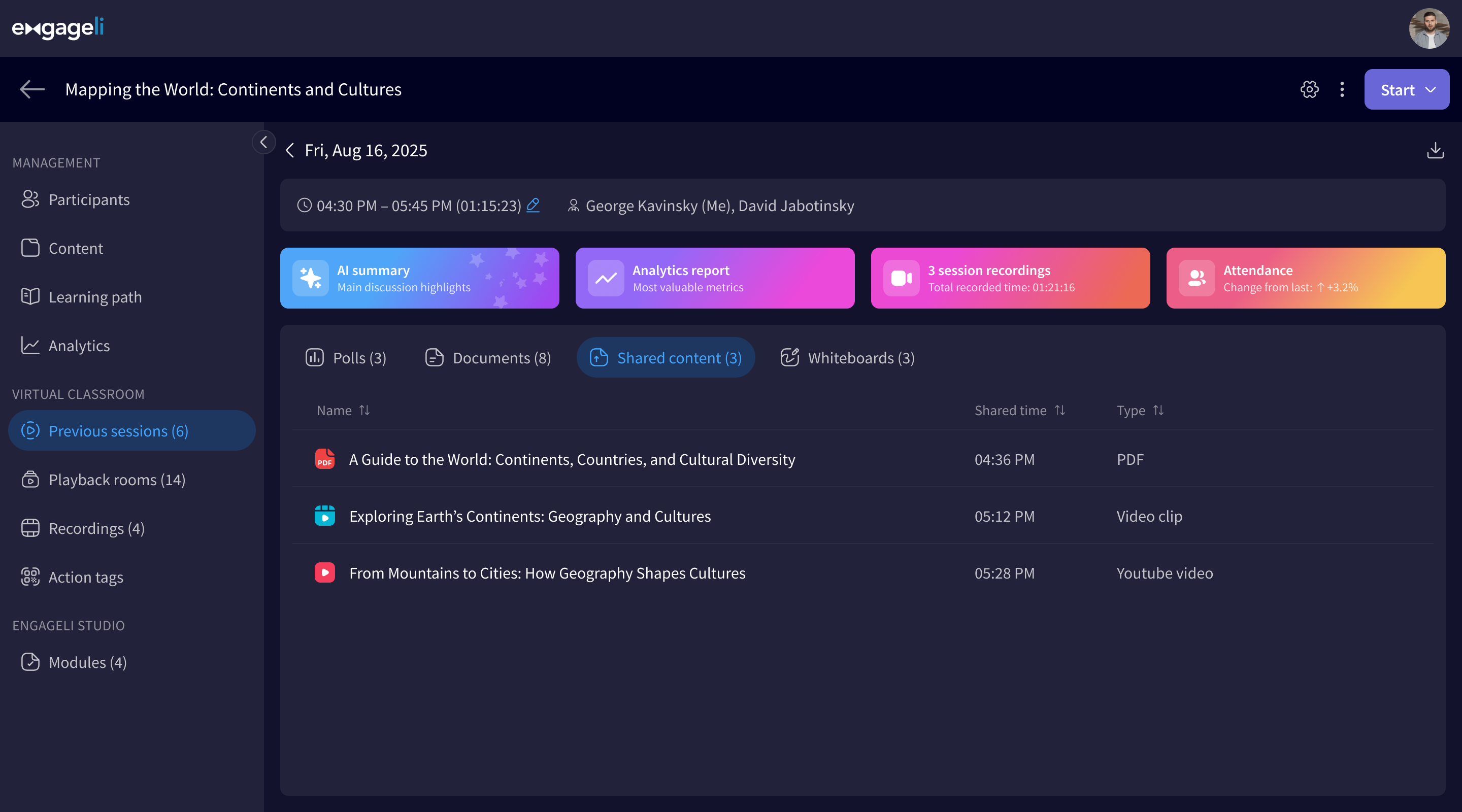Select the Recordings (4) sidebar item
Image resolution: width=1462 pixels, height=812 pixels.
pos(97,527)
